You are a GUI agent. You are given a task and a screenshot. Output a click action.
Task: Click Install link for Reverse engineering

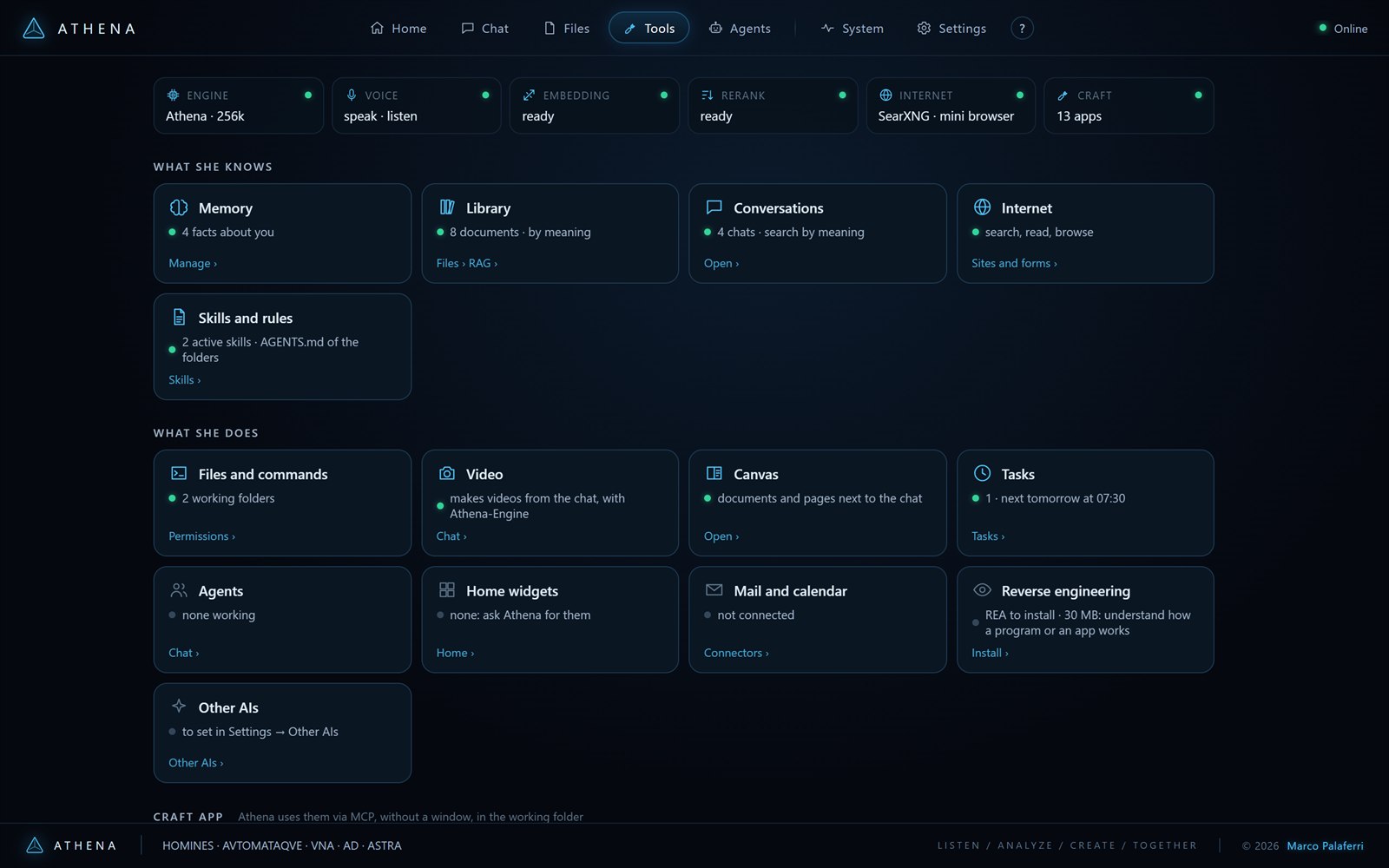pyautogui.click(x=990, y=653)
